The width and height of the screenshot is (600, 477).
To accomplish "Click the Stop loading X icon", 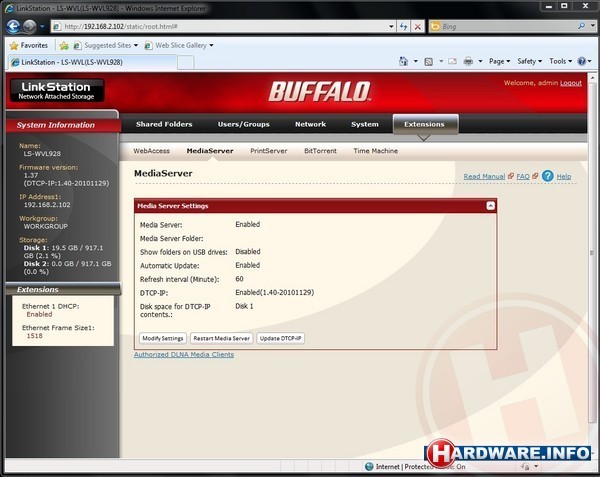I will click(x=417, y=26).
